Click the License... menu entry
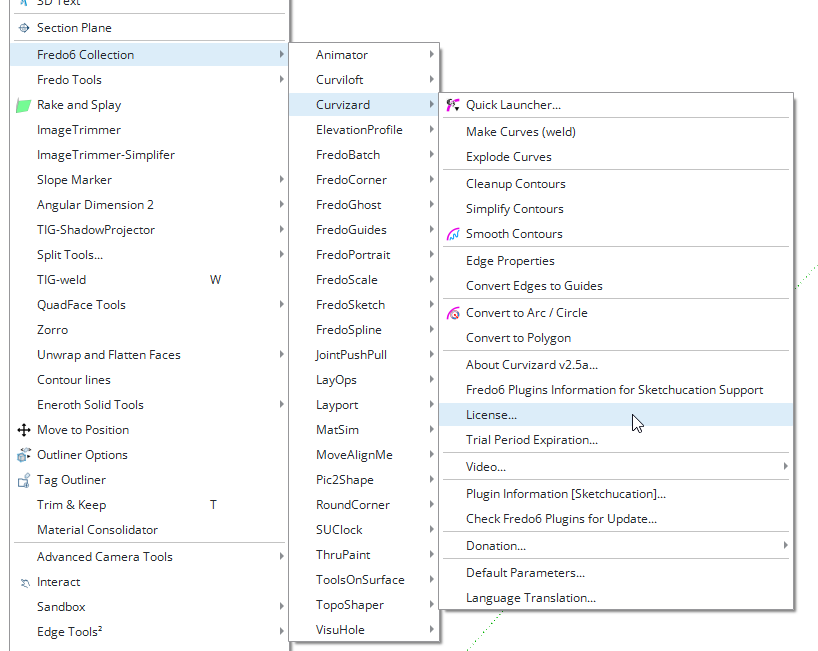This screenshot has height=651, width=818. coord(616,415)
